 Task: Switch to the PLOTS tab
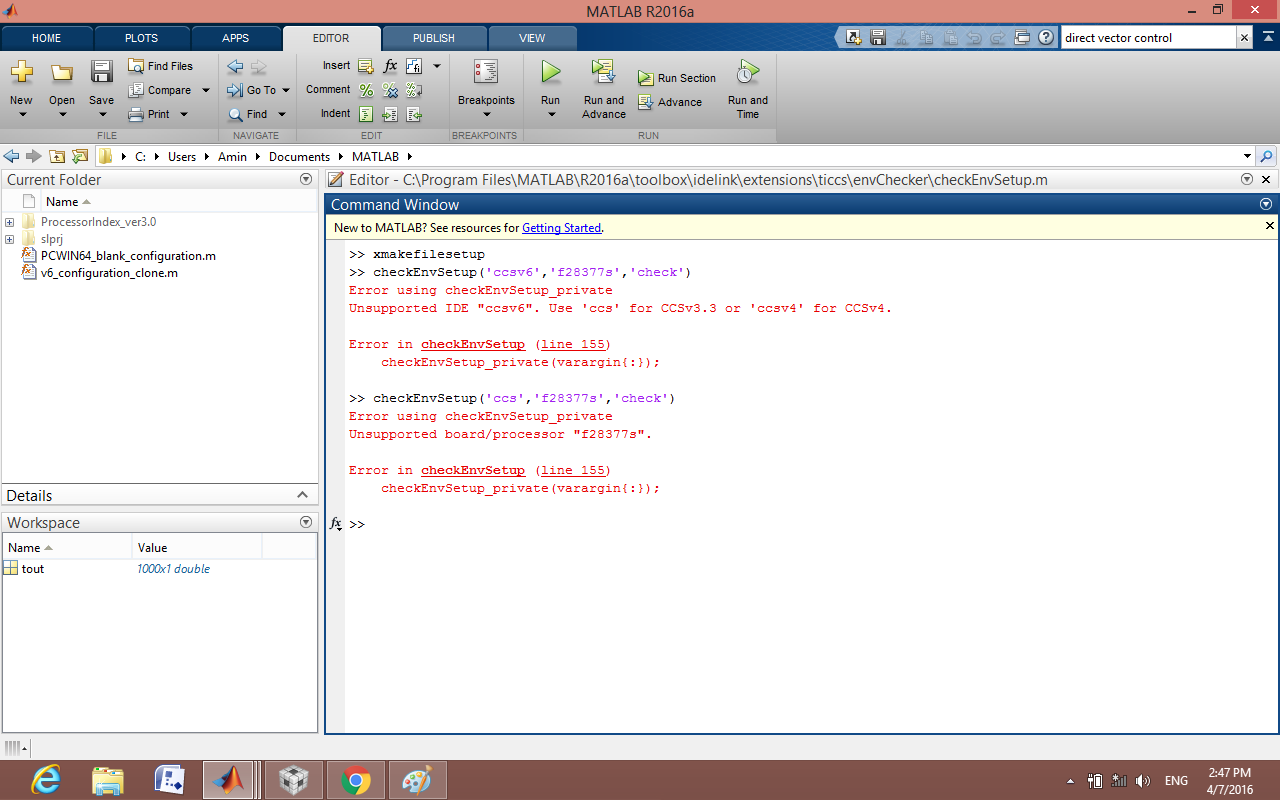(x=141, y=38)
